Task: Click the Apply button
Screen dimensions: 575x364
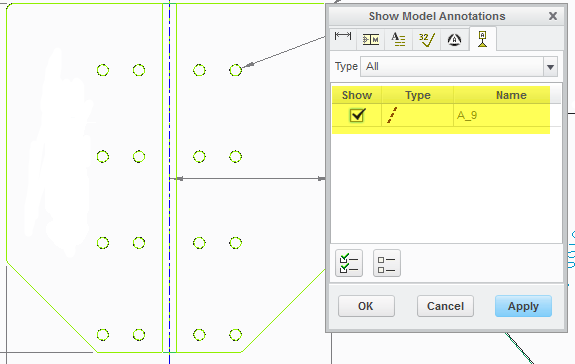Action: pyautogui.click(x=523, y=306)
